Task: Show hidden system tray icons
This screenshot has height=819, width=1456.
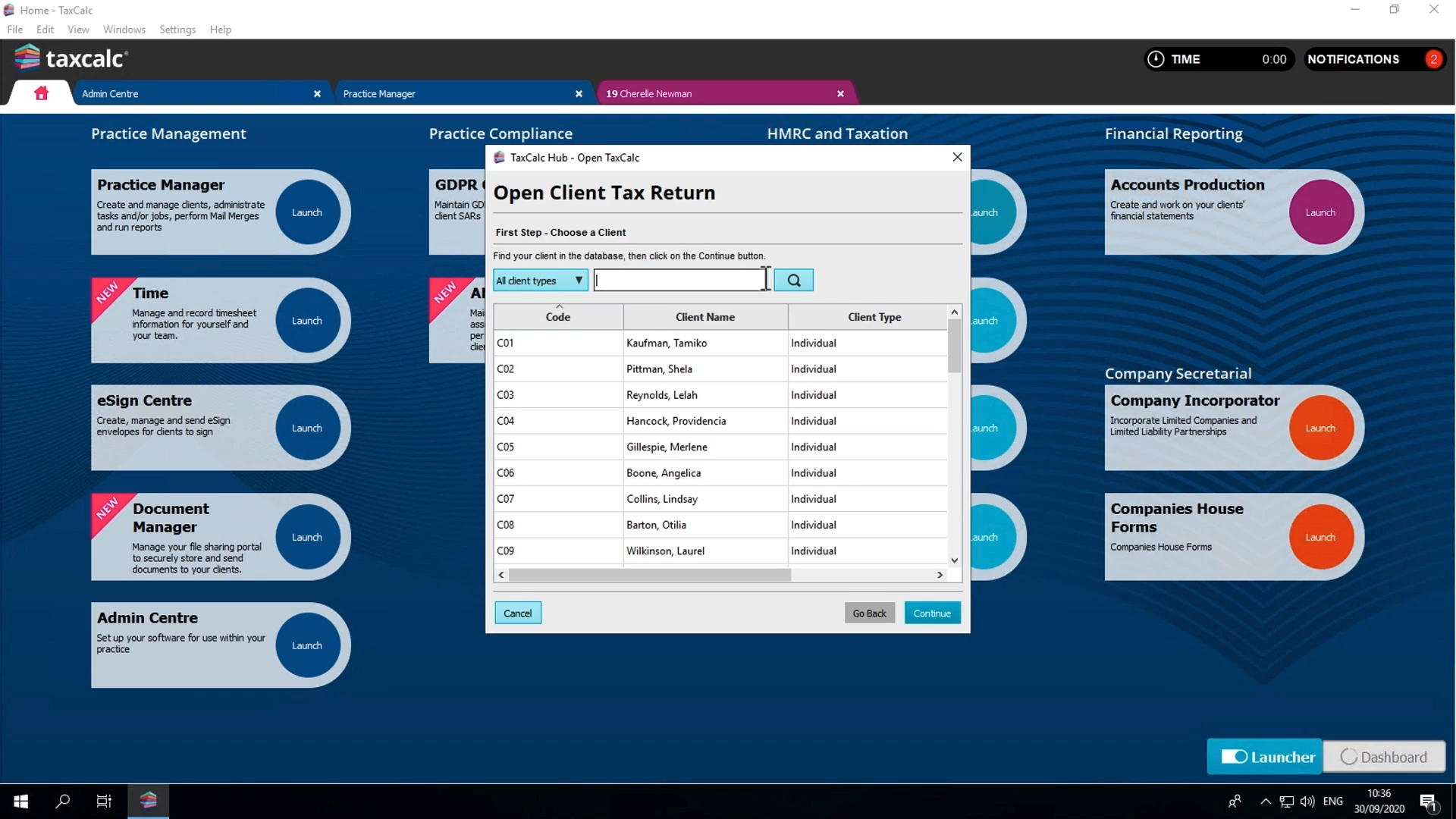Action: [1266, 802]
